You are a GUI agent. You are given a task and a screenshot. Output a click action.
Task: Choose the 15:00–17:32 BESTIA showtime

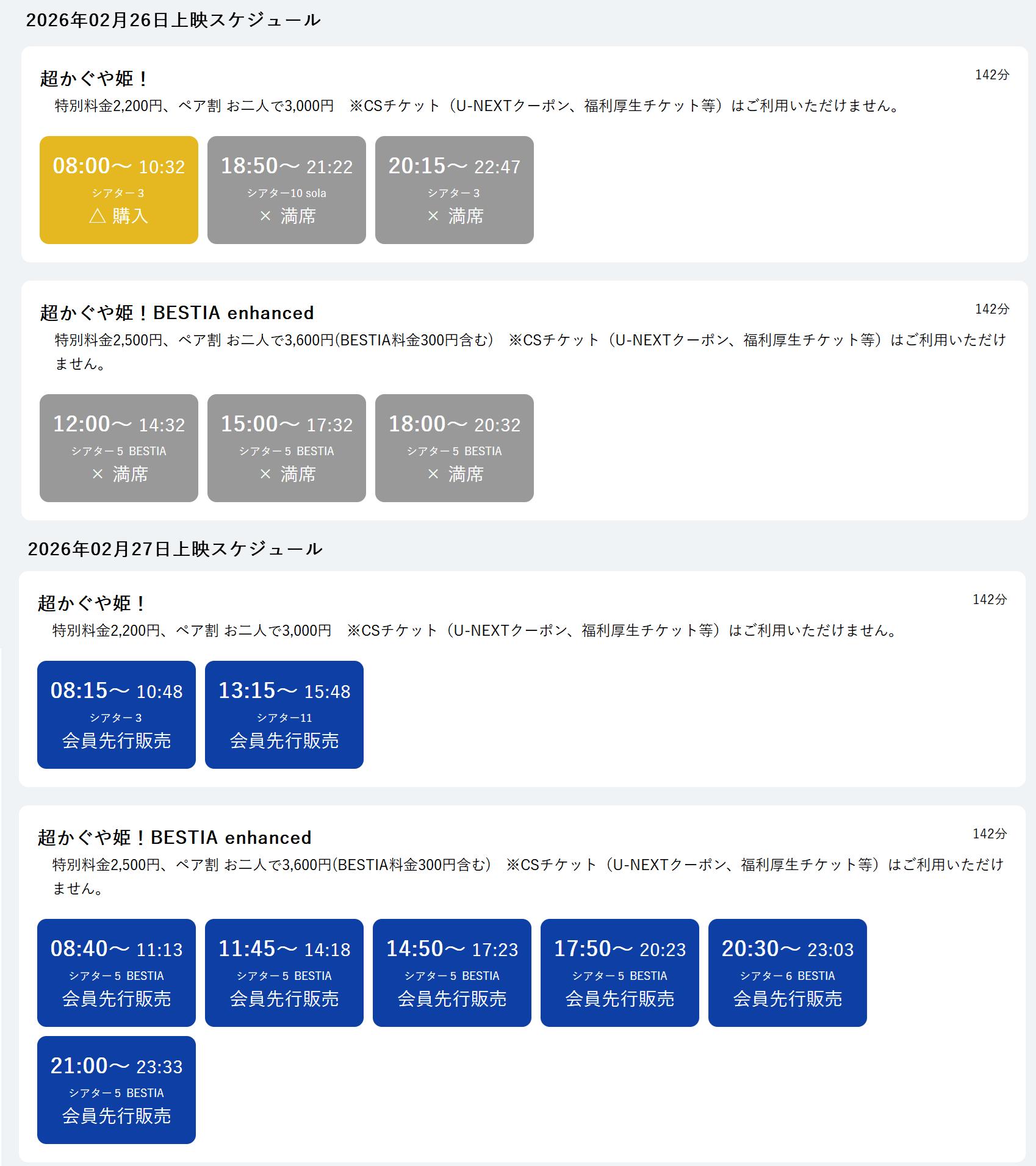(286, 448)
